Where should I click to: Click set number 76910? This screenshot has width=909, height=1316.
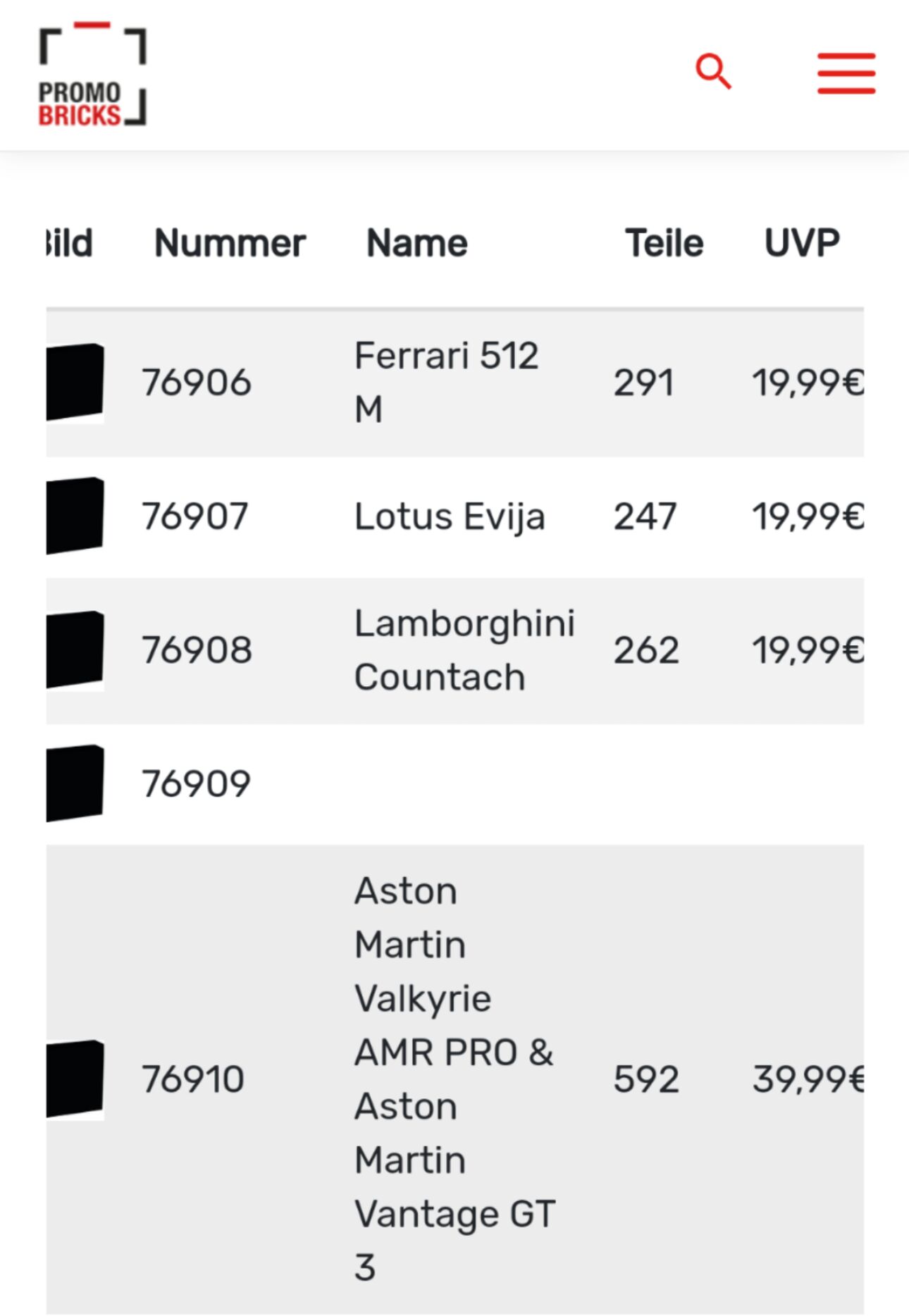193,1079
